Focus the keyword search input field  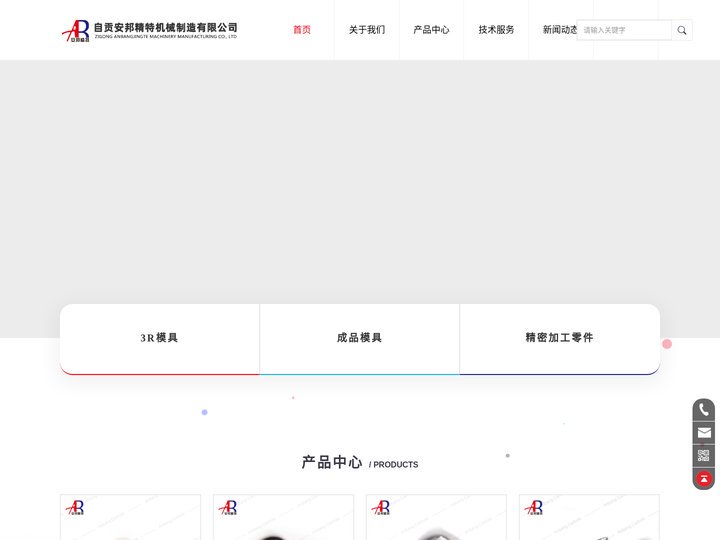coord(624,30)
